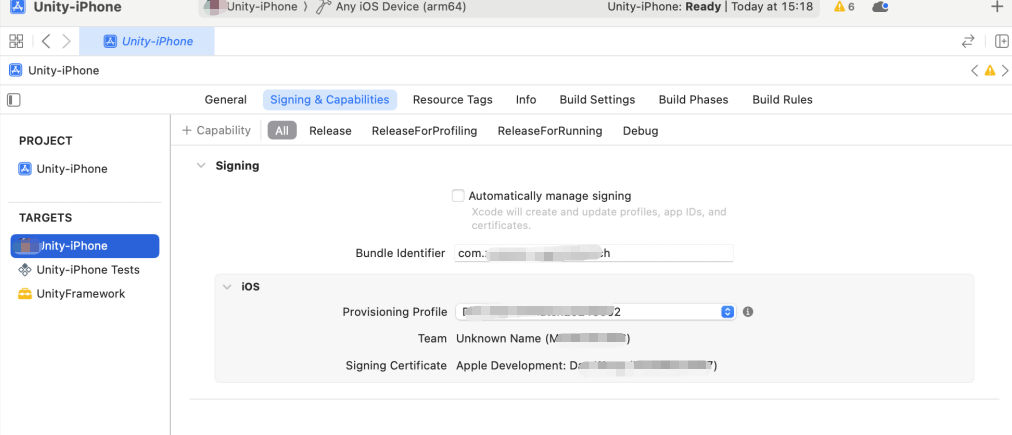
Task: Click the Signing Certificate Apple Development value
Action: click(587, 365)
